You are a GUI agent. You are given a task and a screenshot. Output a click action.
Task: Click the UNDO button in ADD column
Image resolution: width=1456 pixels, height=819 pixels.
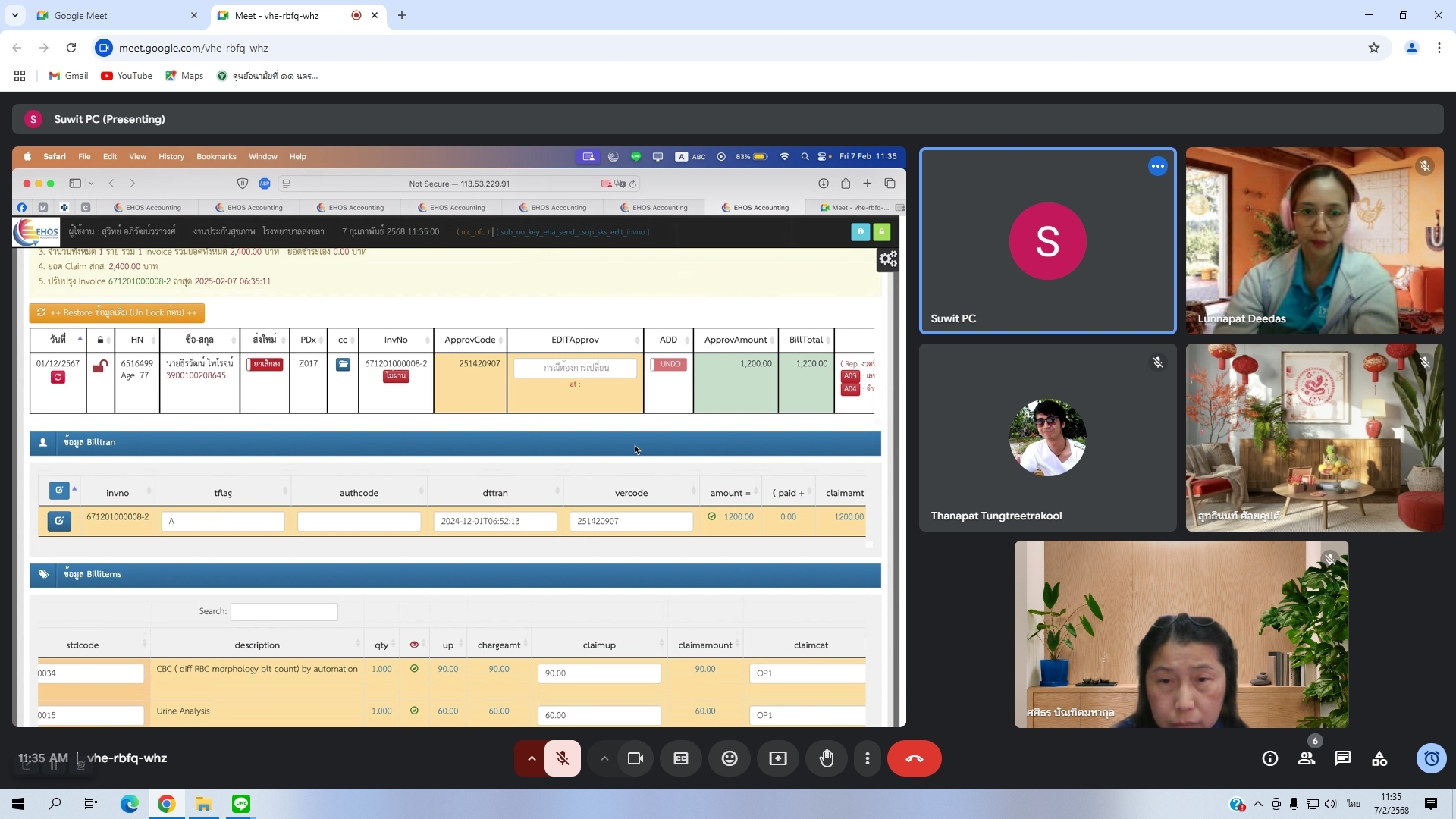(x=668, y=364)
